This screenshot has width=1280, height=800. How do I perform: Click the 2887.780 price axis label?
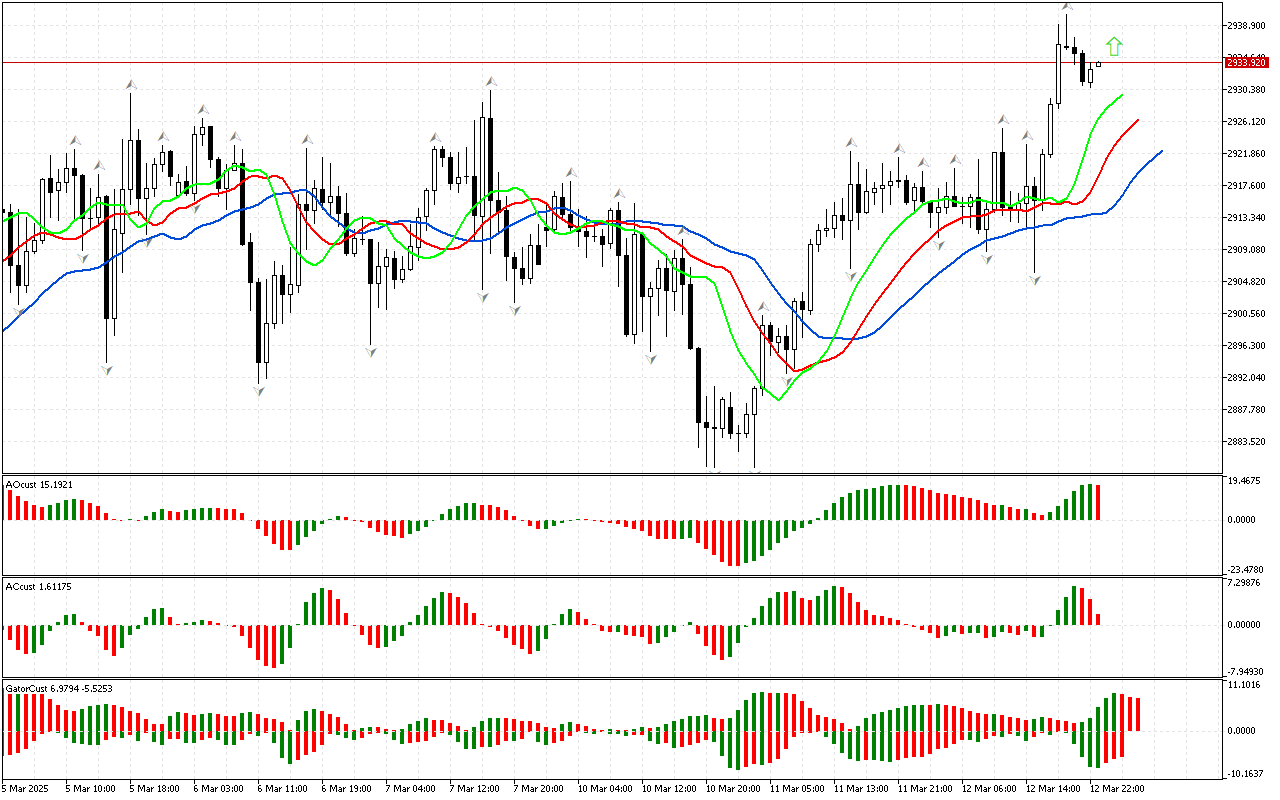click(1247, 410)
